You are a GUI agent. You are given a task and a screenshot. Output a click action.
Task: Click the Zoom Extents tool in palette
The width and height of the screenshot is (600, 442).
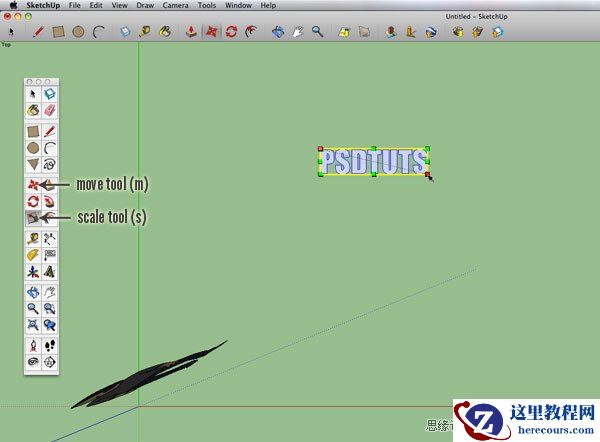click(33, 325)
